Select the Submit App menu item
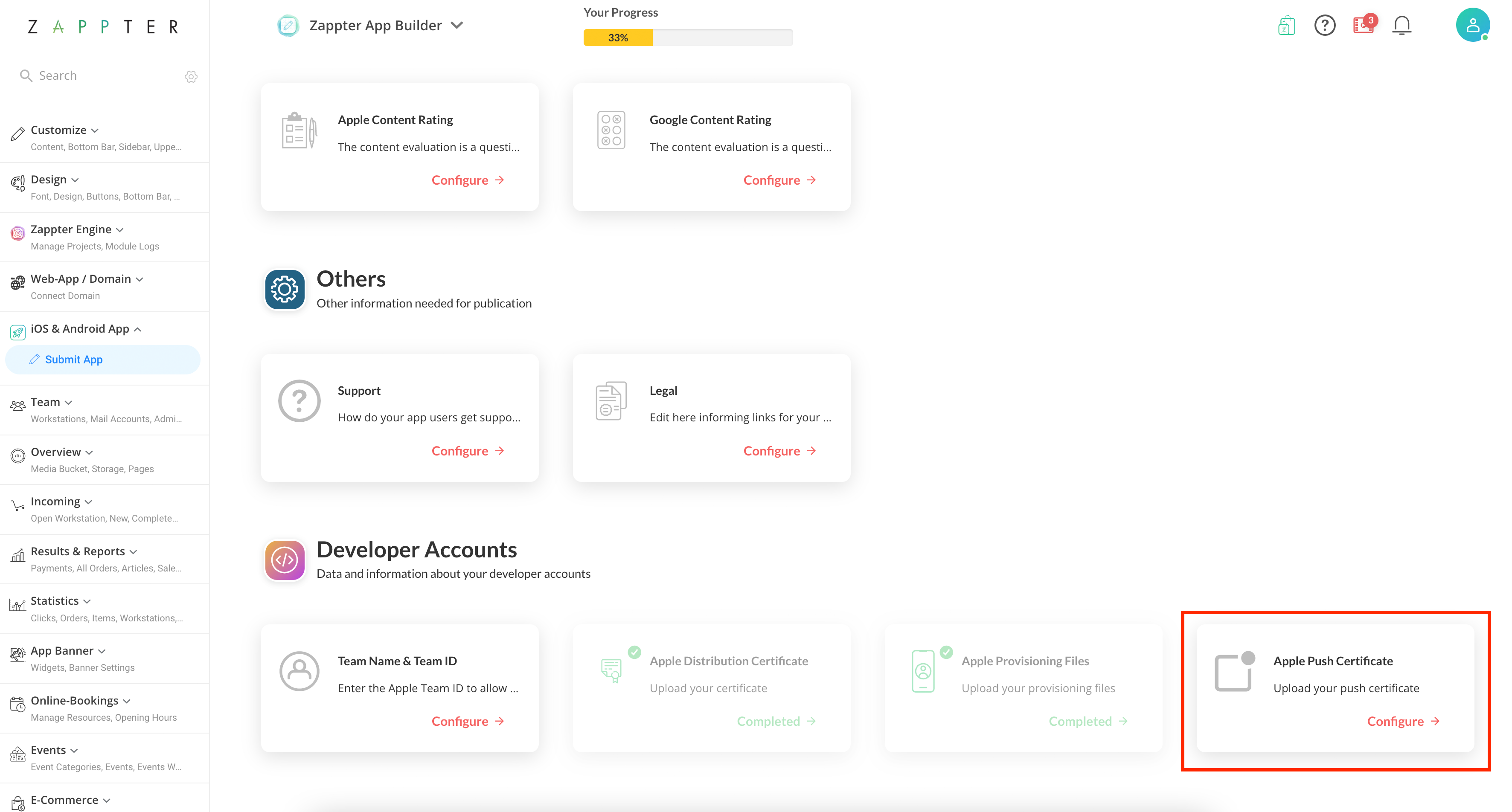1512x812 pixels. (103, 359)
